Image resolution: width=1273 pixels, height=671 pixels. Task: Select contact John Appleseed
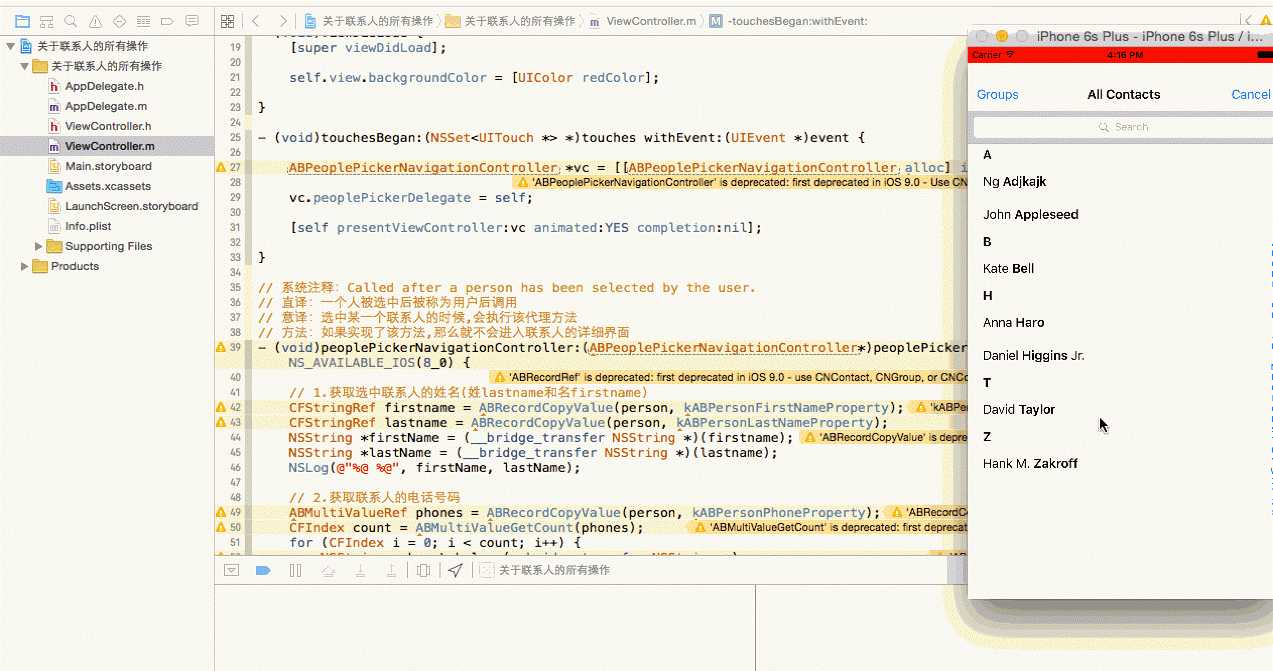click(x=1030, y=215)
